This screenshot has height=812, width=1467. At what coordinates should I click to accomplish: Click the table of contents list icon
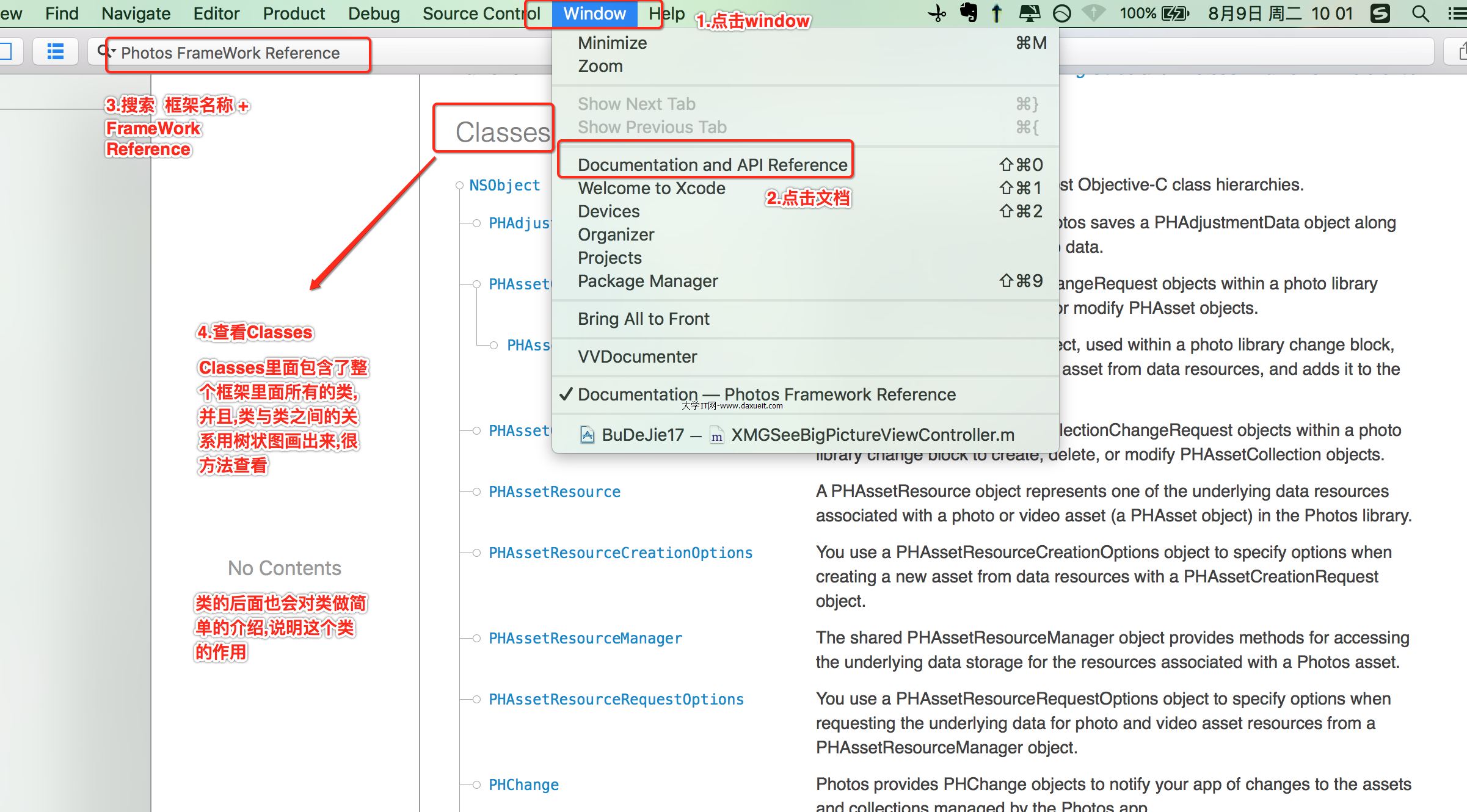(55, 51)
